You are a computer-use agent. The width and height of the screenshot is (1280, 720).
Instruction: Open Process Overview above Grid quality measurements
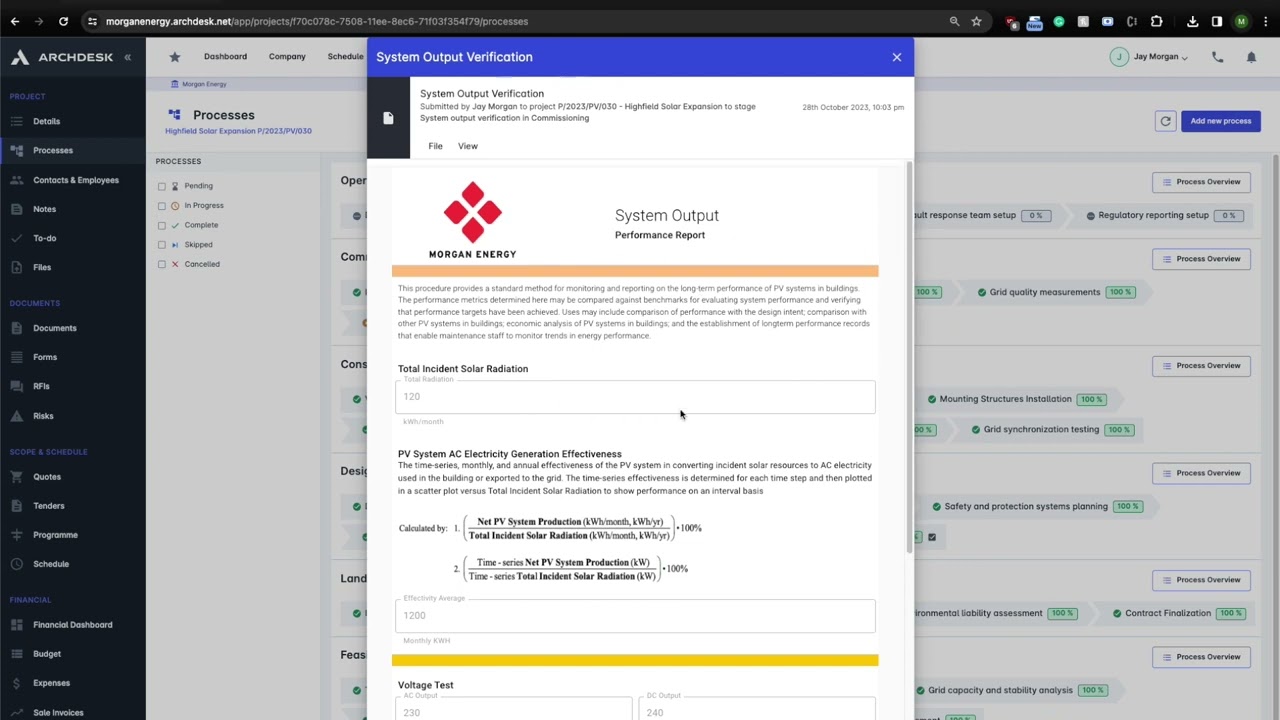click(1201, 259)
